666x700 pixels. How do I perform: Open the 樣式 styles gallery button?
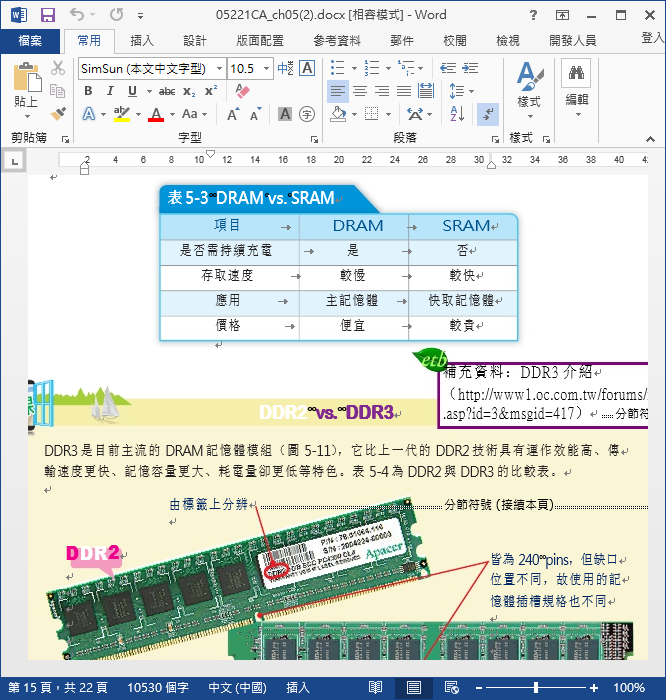529,91
